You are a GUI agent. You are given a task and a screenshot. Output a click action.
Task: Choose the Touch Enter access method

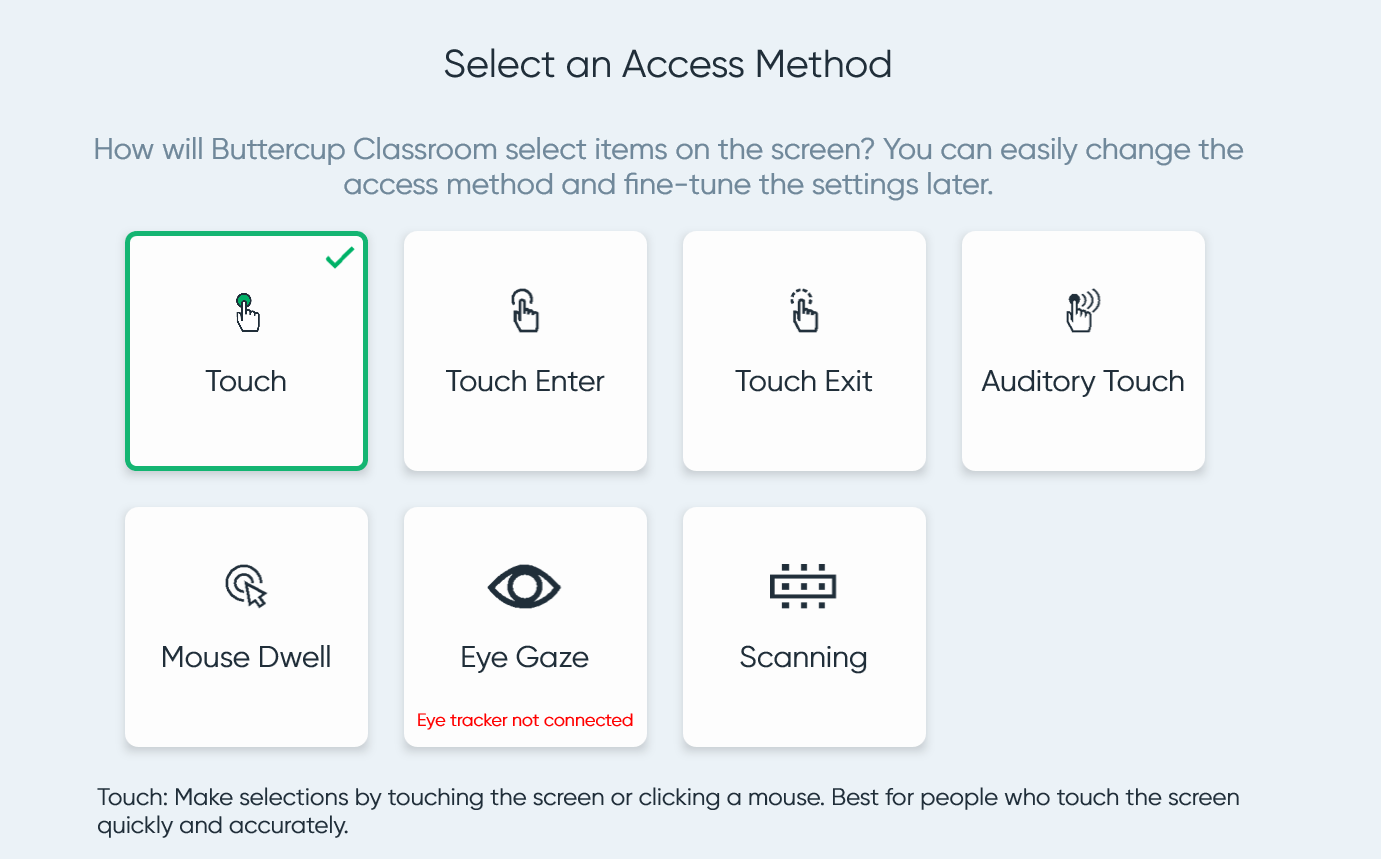coord(525,351)
